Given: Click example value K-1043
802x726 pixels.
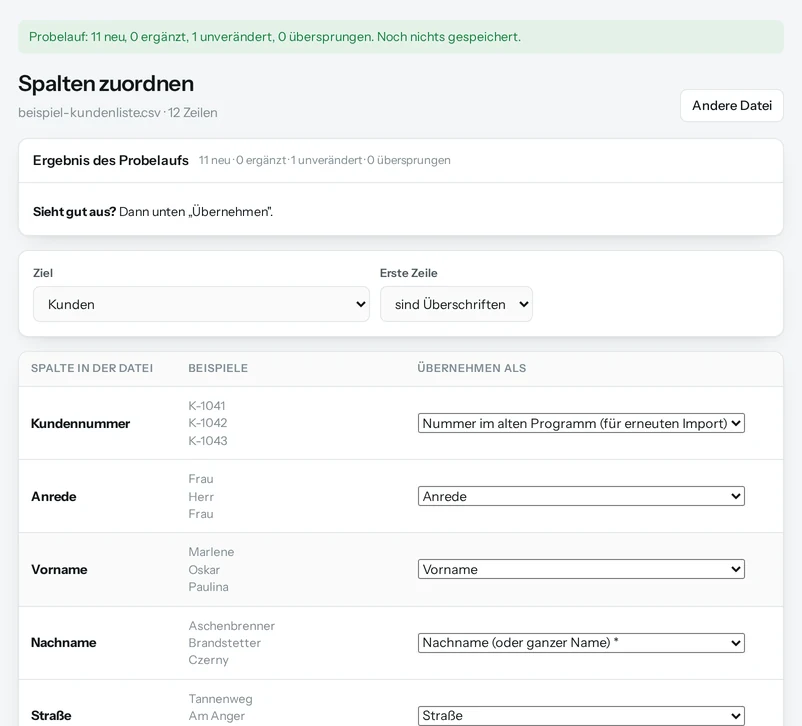Looking at the screenshot, I should pos(208,441).
